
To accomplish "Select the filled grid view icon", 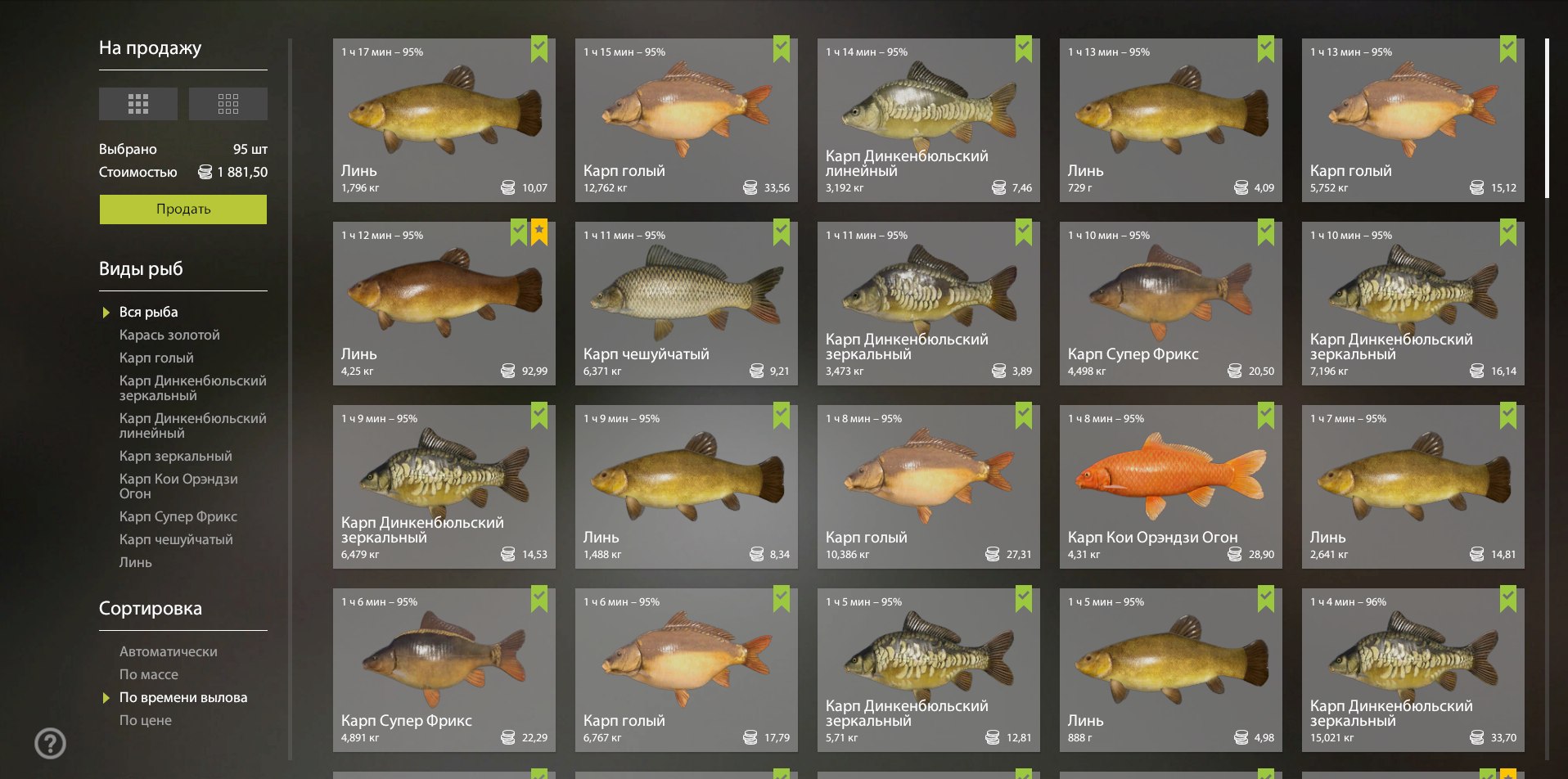I will click(138, 104).
